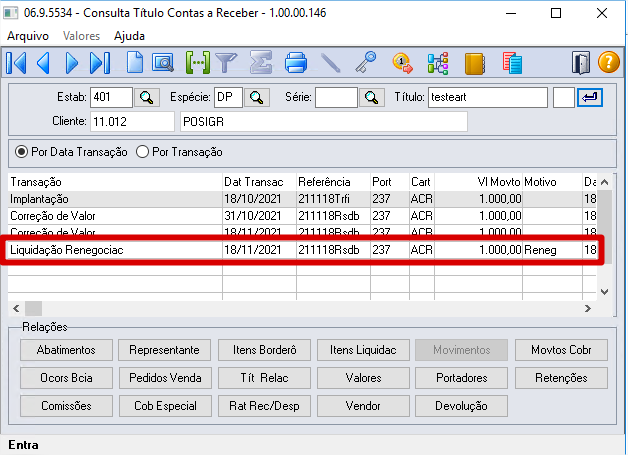Screen dimensions: 628x455
Task: Open the Valores menu
Action: [x=81, y=36]
